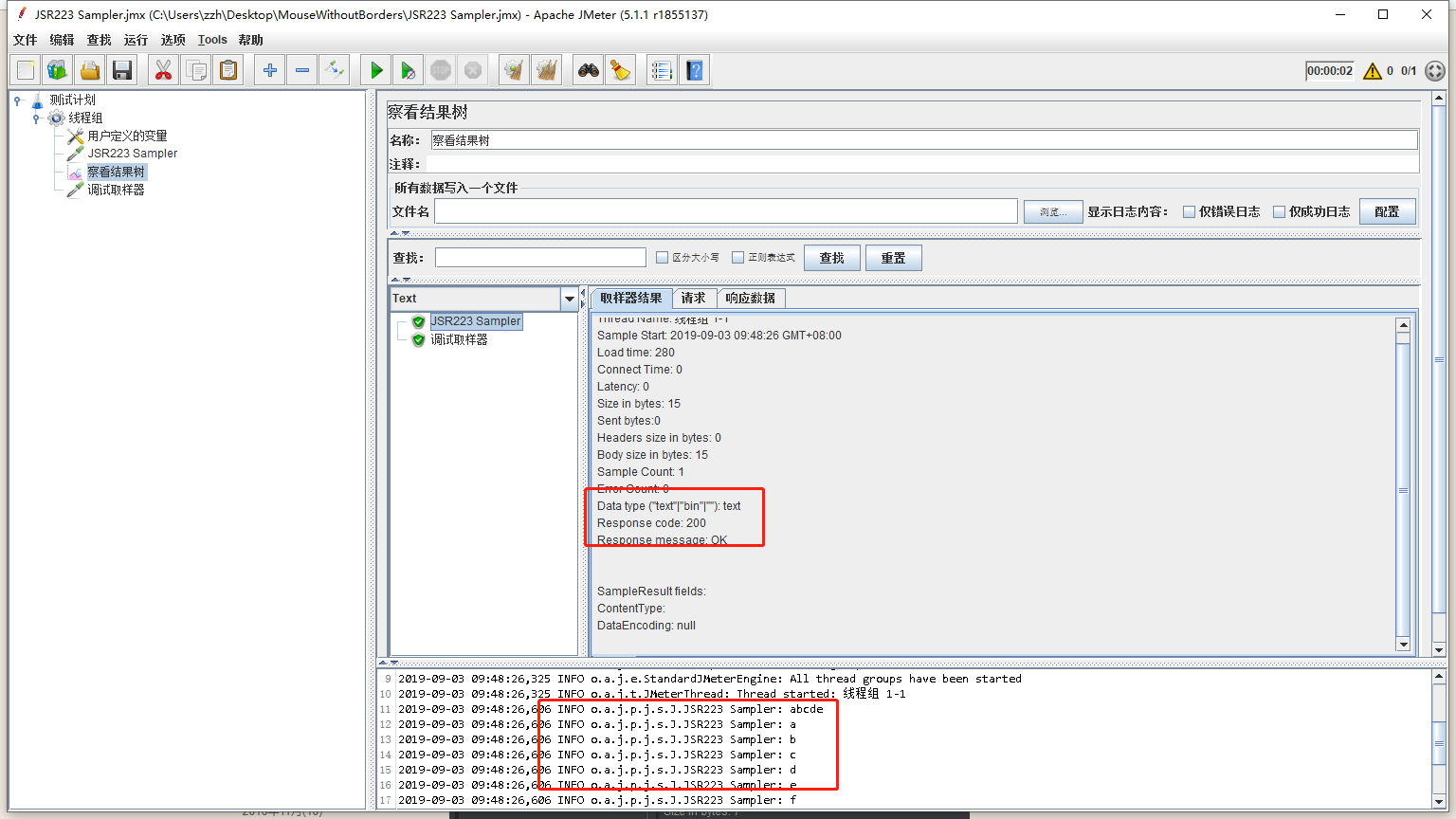Expand all tree nodes plus icon

(x=270, y=70)
